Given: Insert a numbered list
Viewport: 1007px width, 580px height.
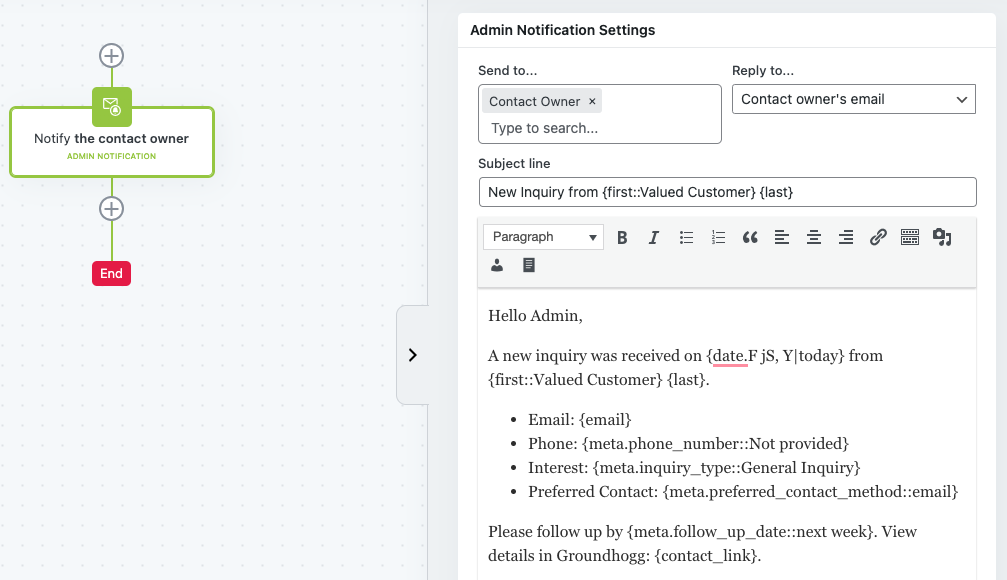Looking at the screenshot, I should [x=718, y=238].
